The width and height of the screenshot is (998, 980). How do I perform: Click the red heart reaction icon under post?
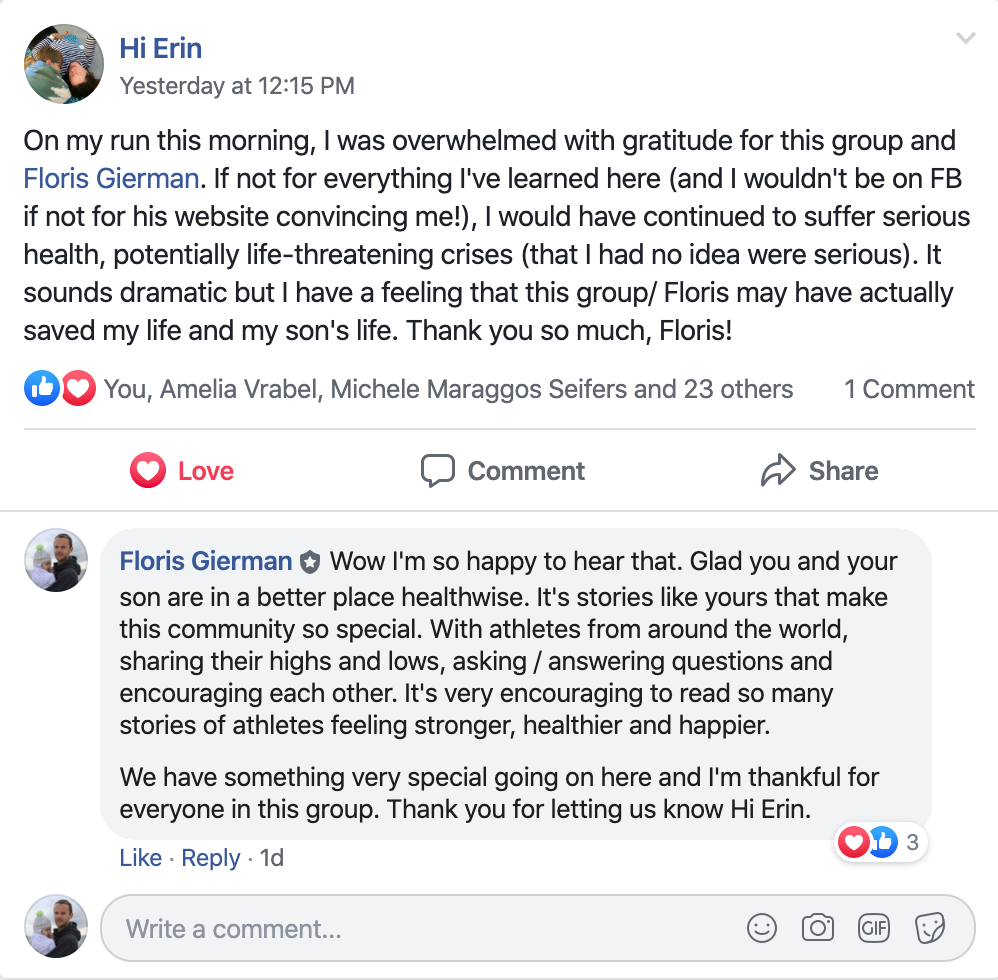coord(77,389)
